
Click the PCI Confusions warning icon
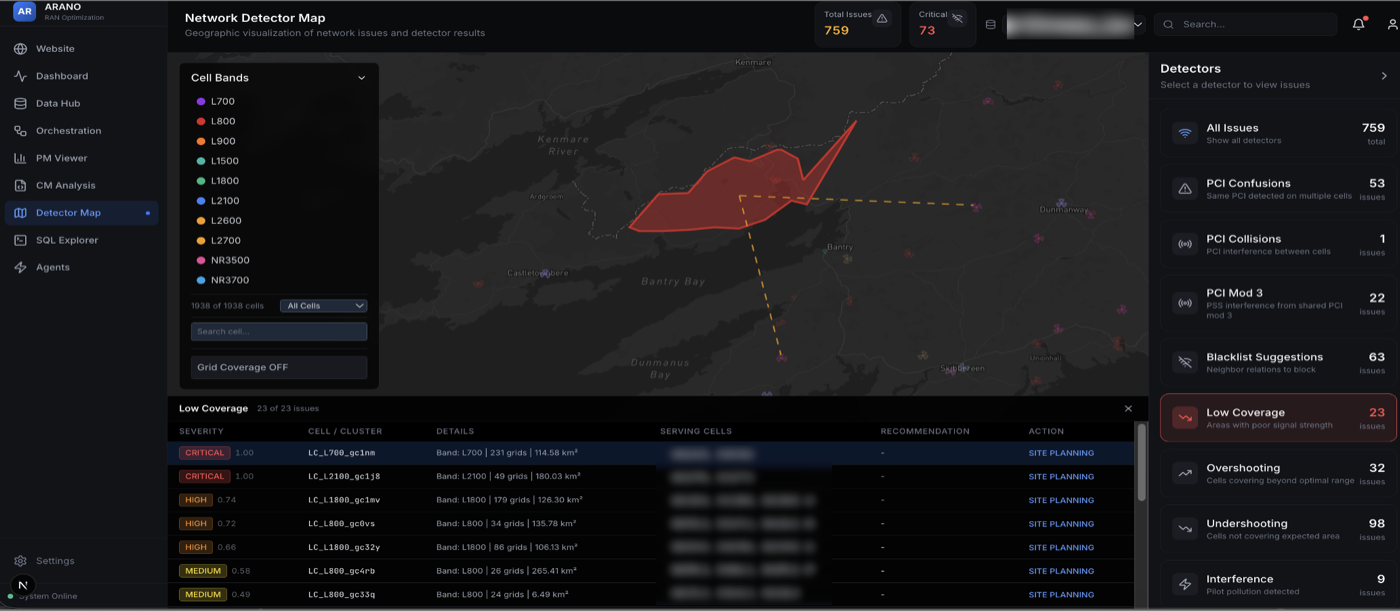(1185, 189)
